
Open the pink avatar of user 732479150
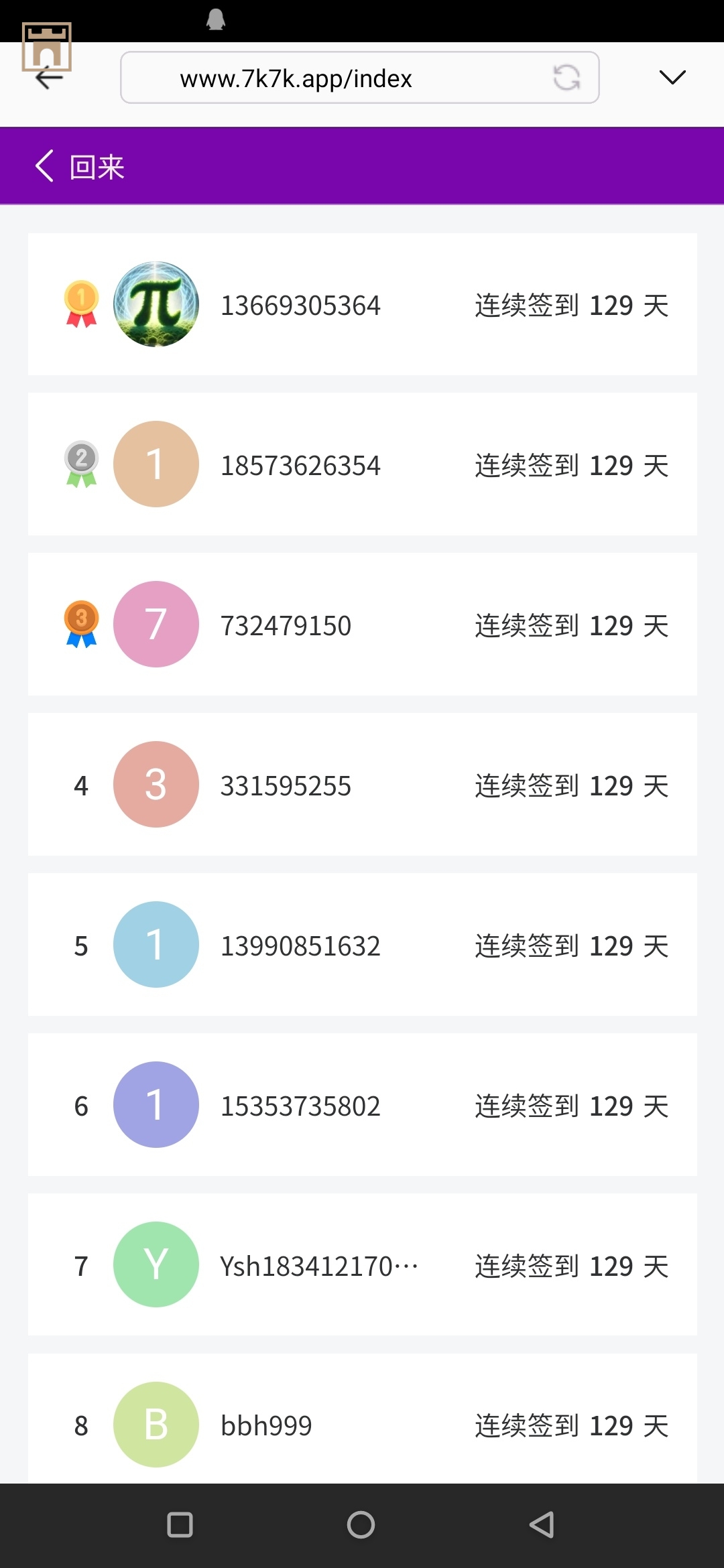(x=156, y=624)
